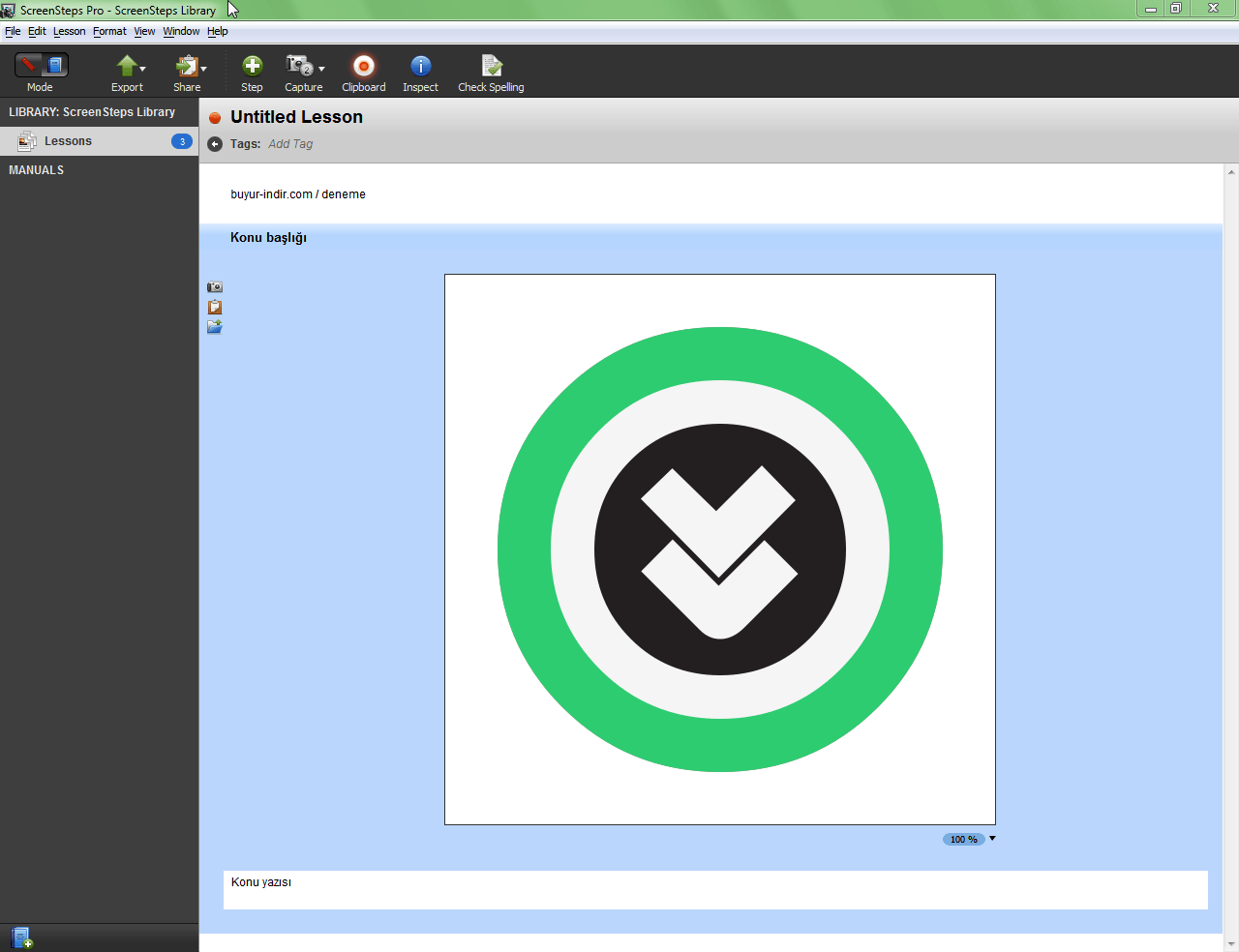
Task: Click the Add Tag field
Action: (x=290, y=144)
